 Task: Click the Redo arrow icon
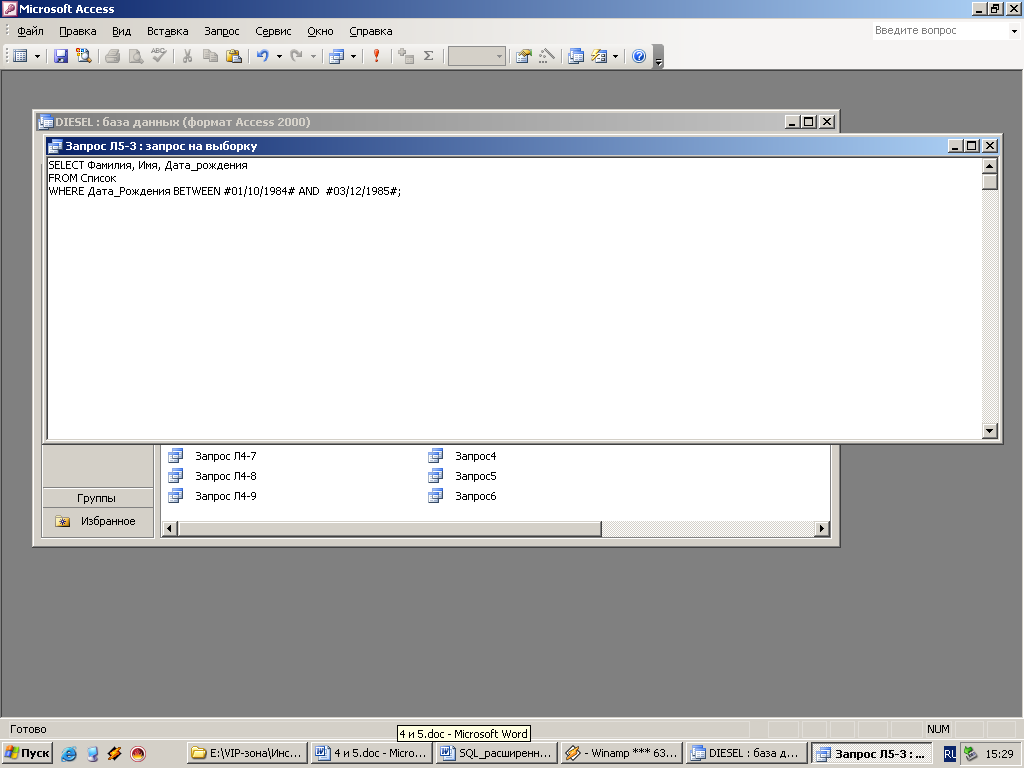(x=296, y=56)
